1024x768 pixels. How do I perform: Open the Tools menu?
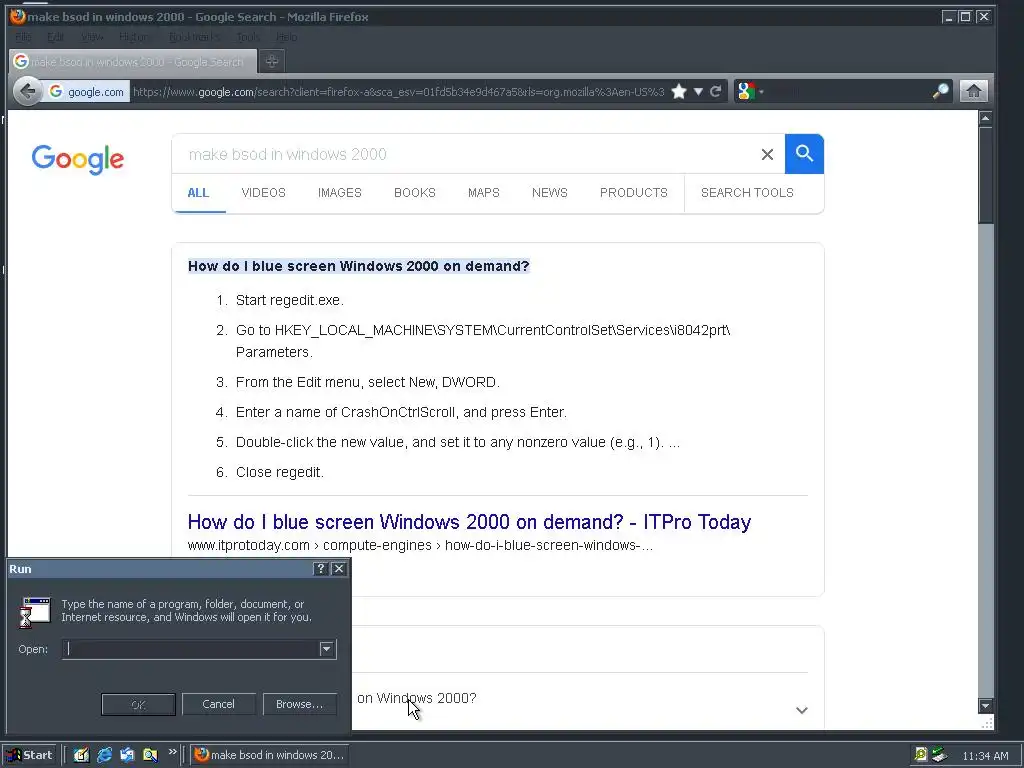point(248,37)
